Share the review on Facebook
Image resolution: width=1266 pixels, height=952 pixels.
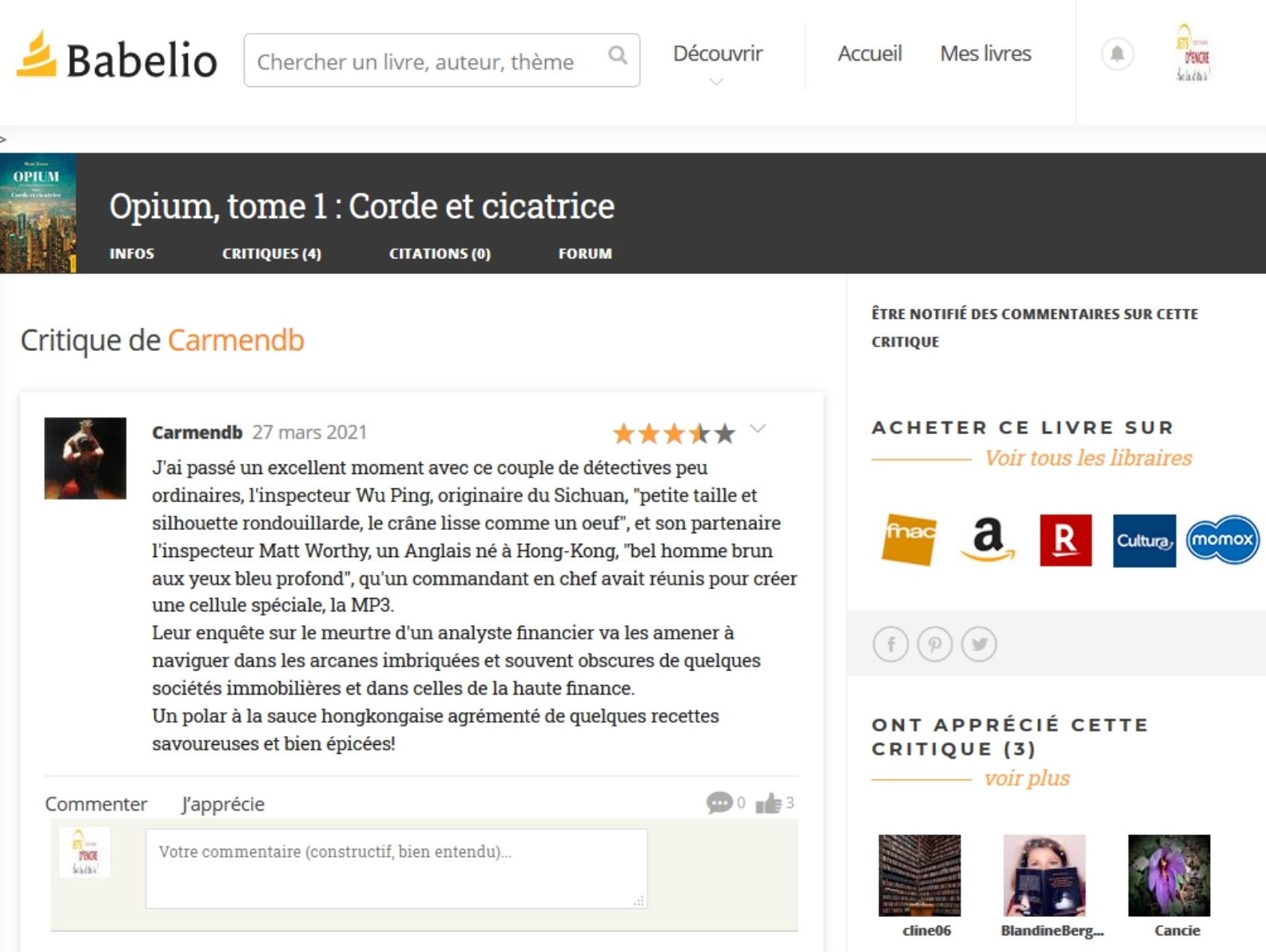[890, 644]
